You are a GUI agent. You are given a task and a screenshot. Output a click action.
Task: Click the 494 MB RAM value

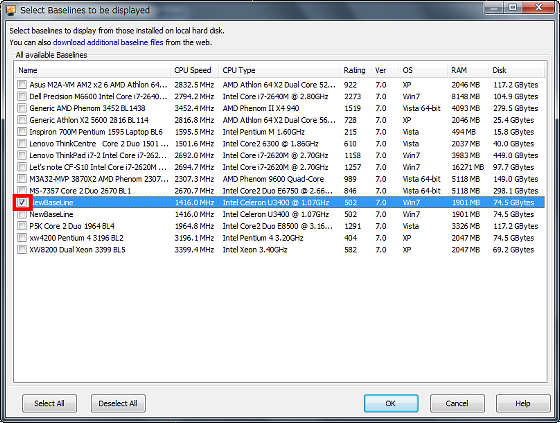click(464, 132)
